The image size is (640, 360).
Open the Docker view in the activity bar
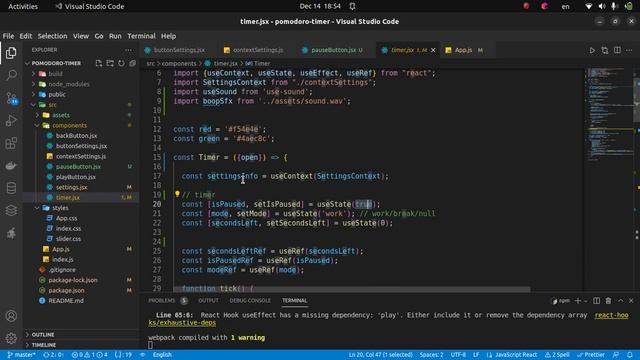coord(11,166)
